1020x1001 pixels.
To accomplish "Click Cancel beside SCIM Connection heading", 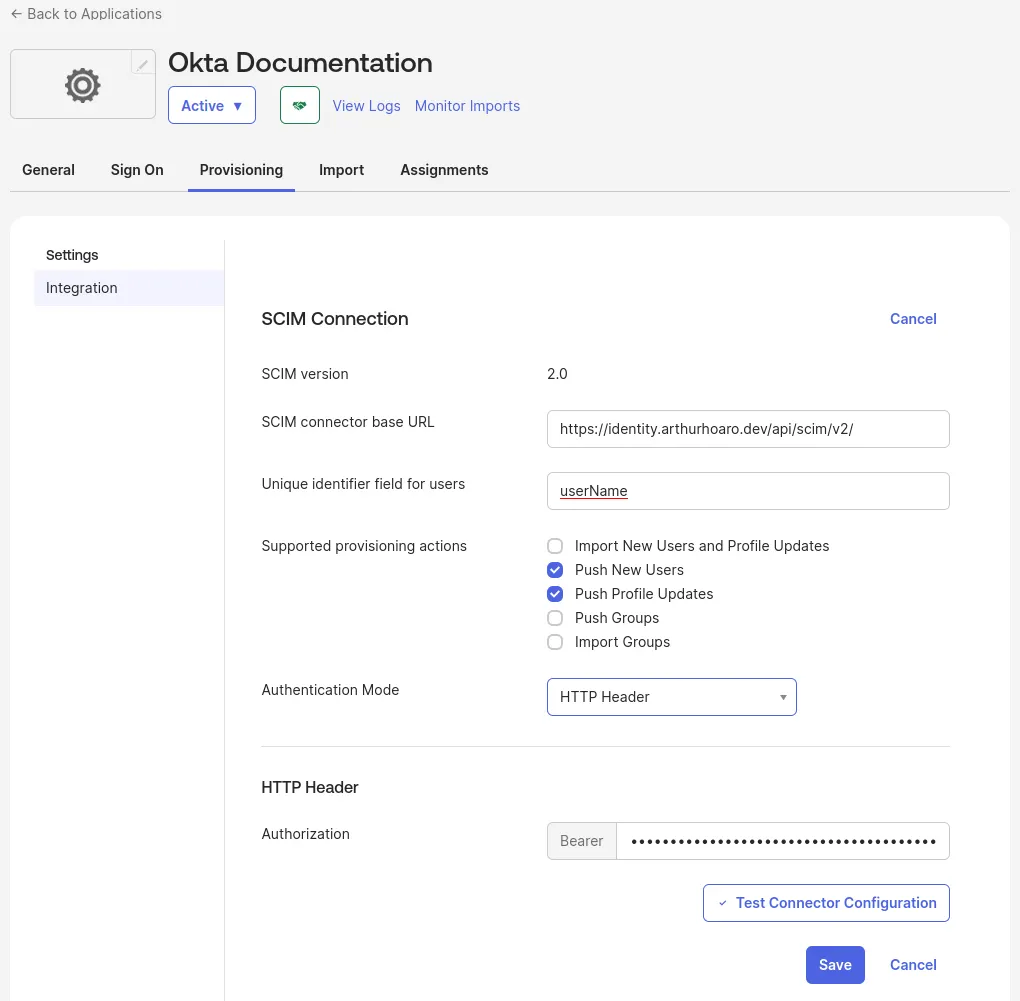I will tap(913, 319).
